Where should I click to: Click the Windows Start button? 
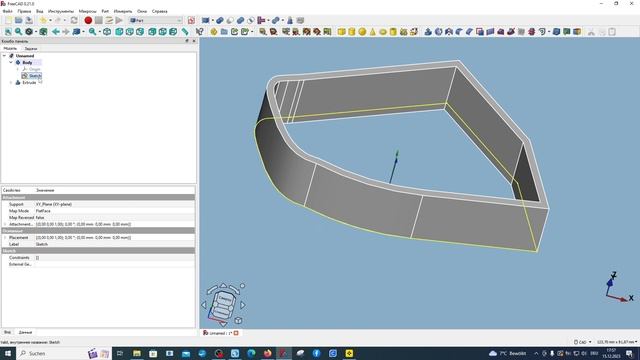point(8,353)
